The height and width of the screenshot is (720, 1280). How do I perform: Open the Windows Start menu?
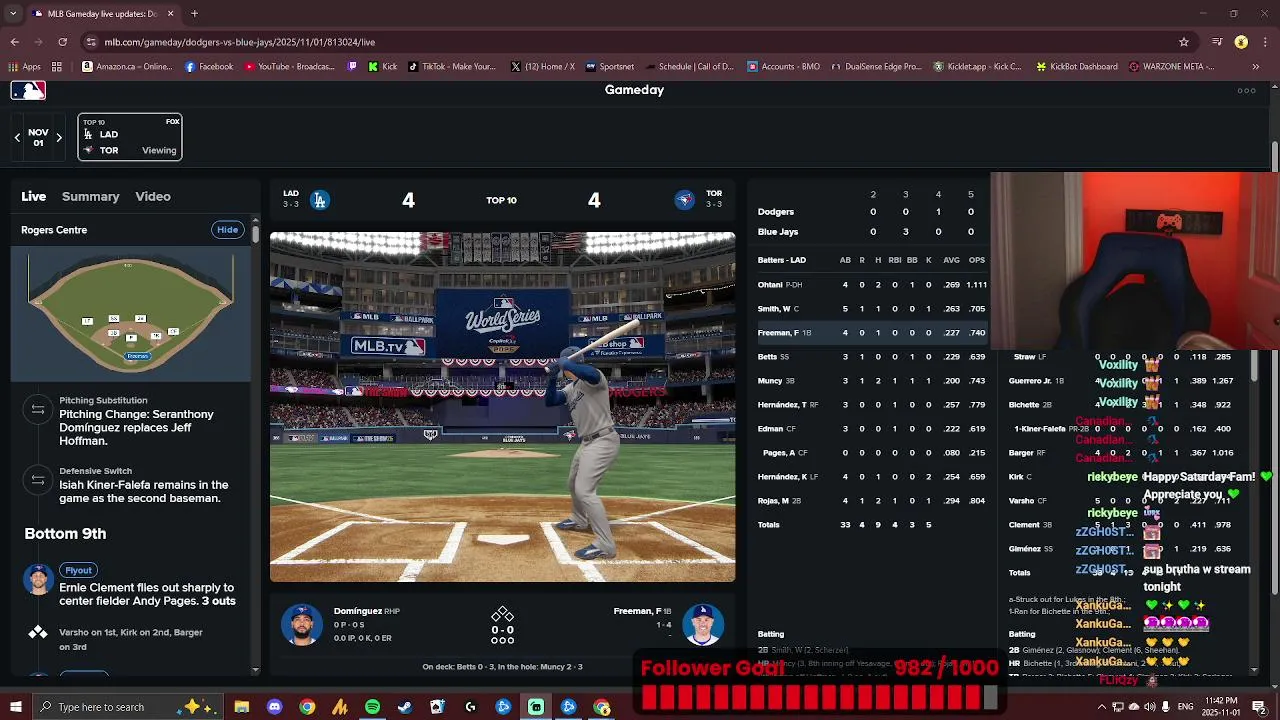pos(15,707)
